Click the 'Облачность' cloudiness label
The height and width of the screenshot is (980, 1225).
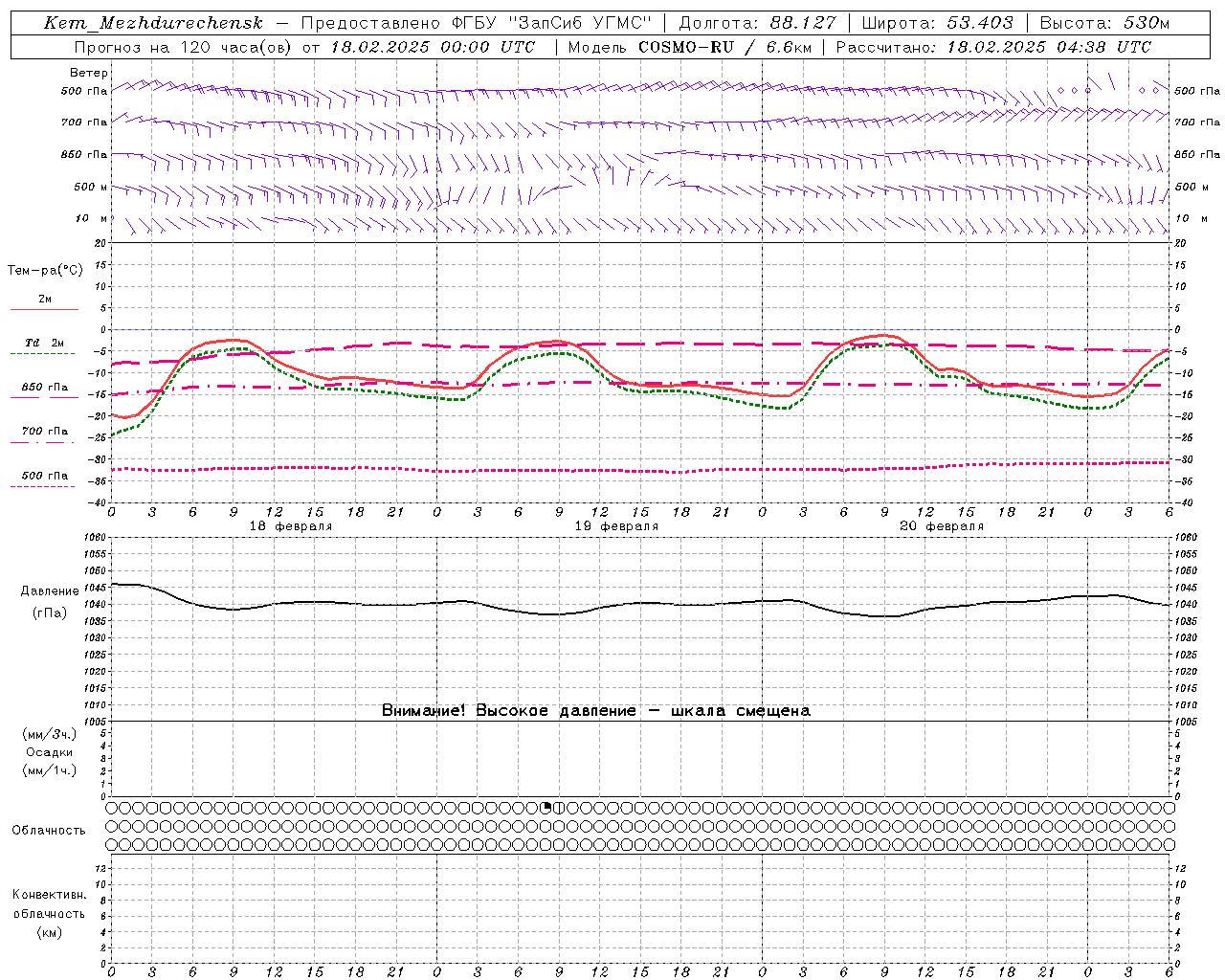[x=49, y=830]
